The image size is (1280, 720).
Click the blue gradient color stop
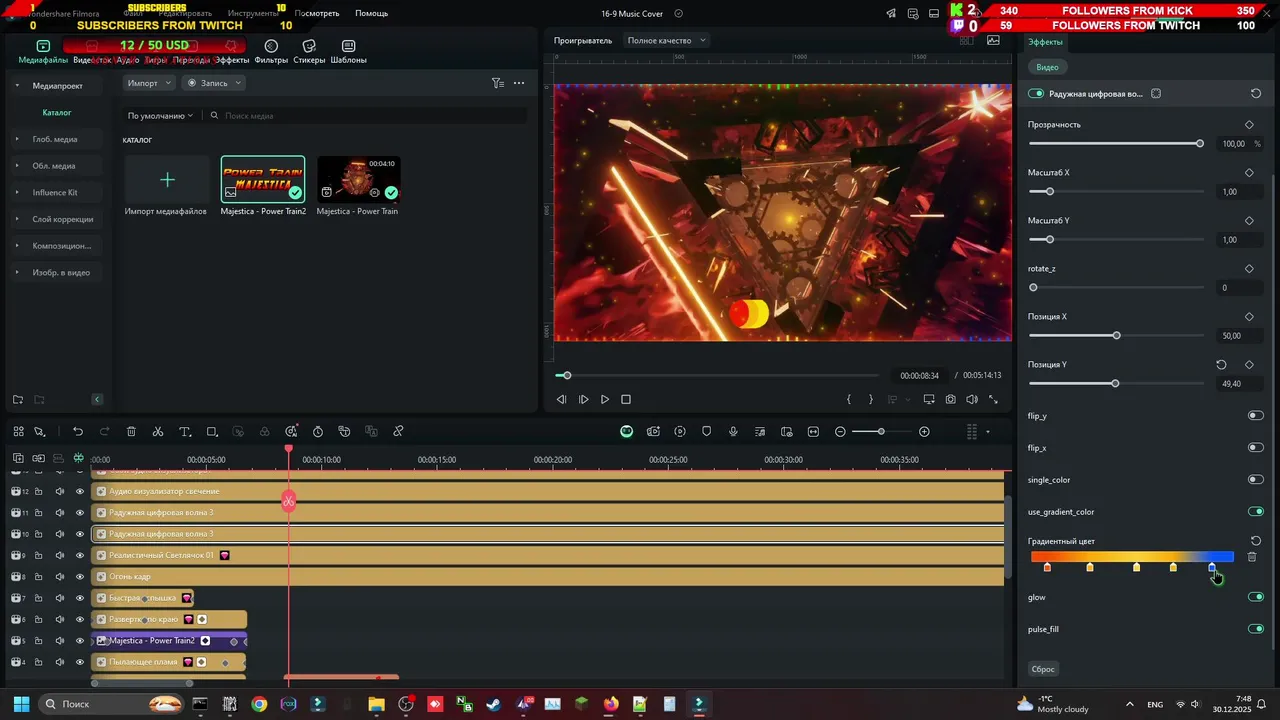(1212, 567)
